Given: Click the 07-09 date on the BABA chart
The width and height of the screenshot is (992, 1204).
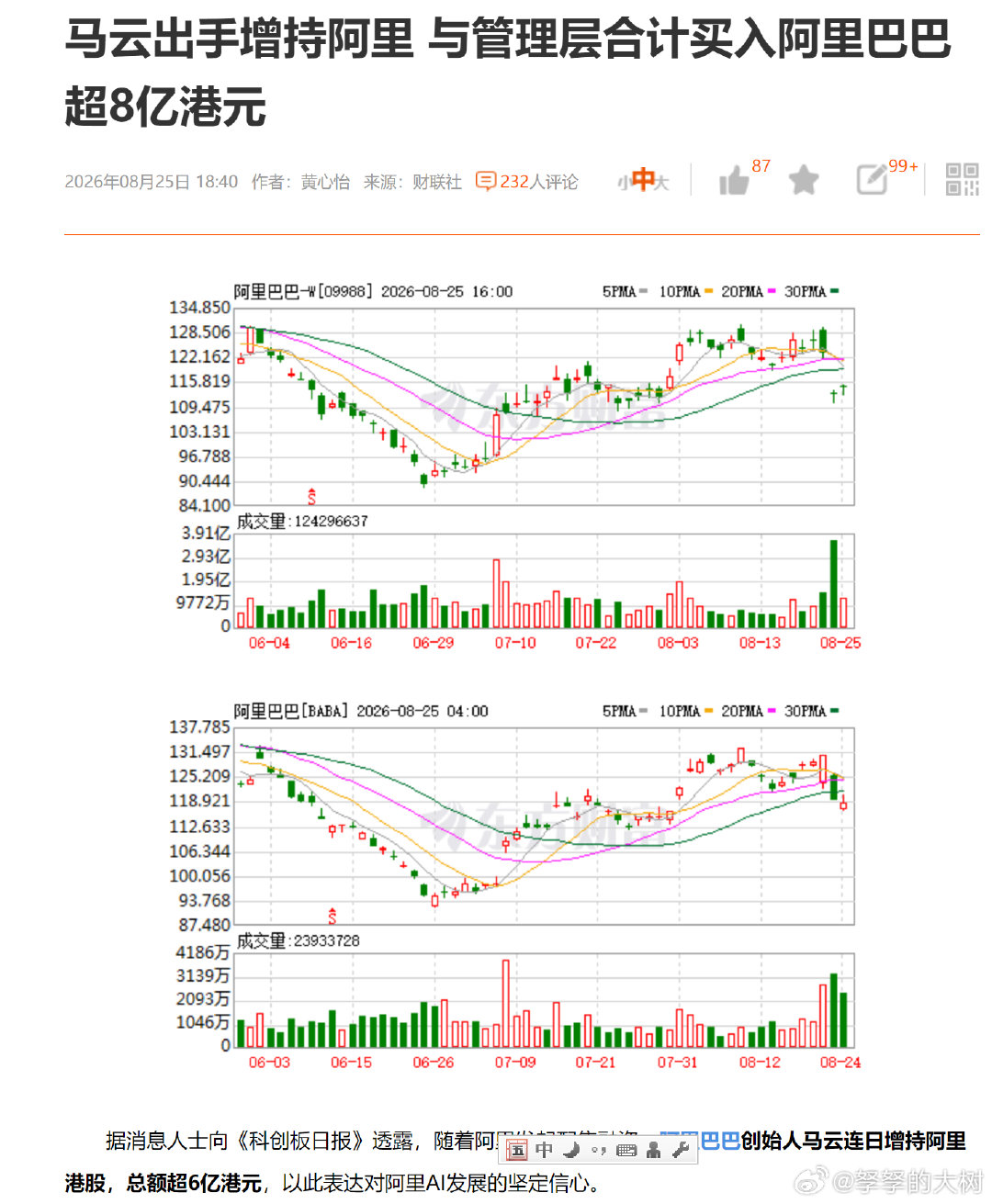Looking at the screenshot, I should pyautogui.click(x=515, y=1063).
